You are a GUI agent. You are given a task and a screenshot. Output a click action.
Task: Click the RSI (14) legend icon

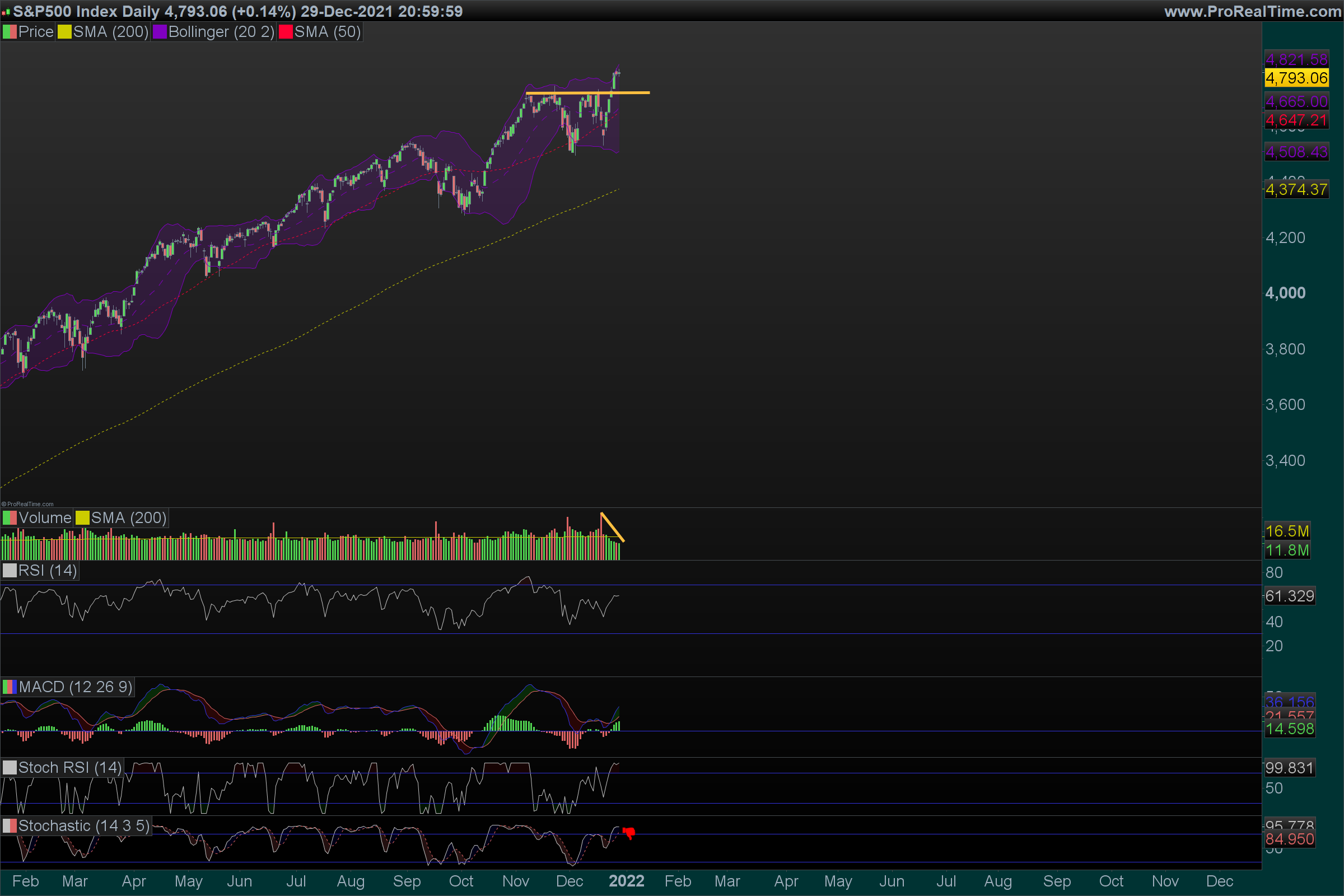pyautogui.click(x=10, y=570)
